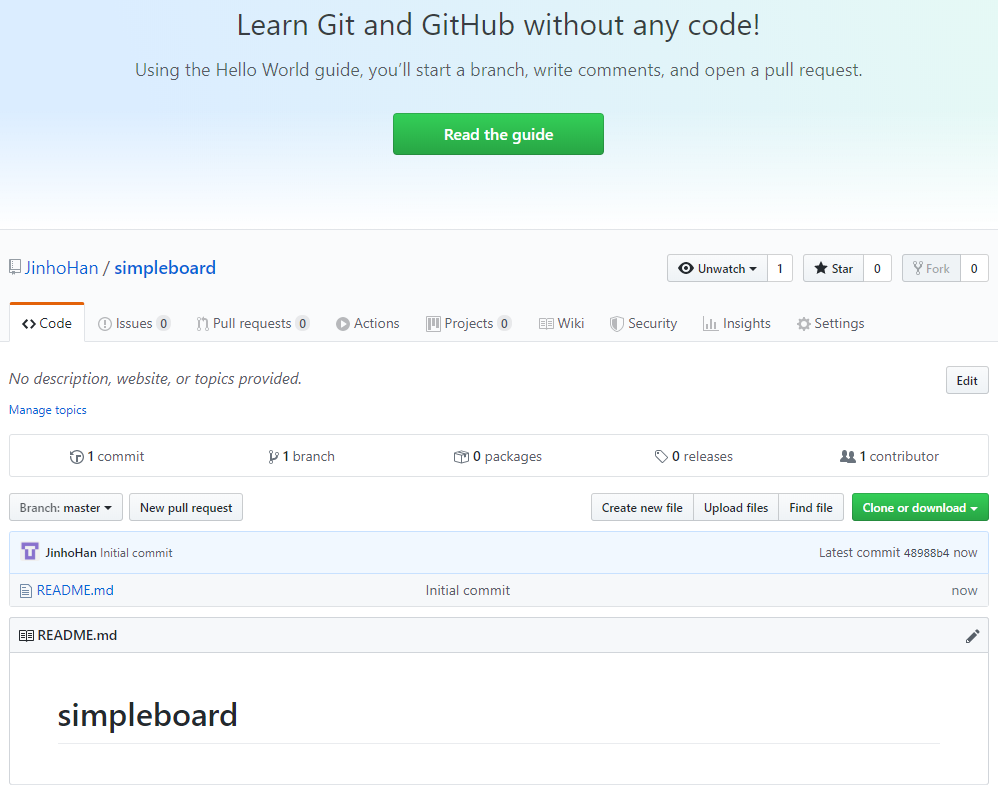Open the JinhoHan owner profile link
This screenshot has width=998, height=791.
pos(61,268)
